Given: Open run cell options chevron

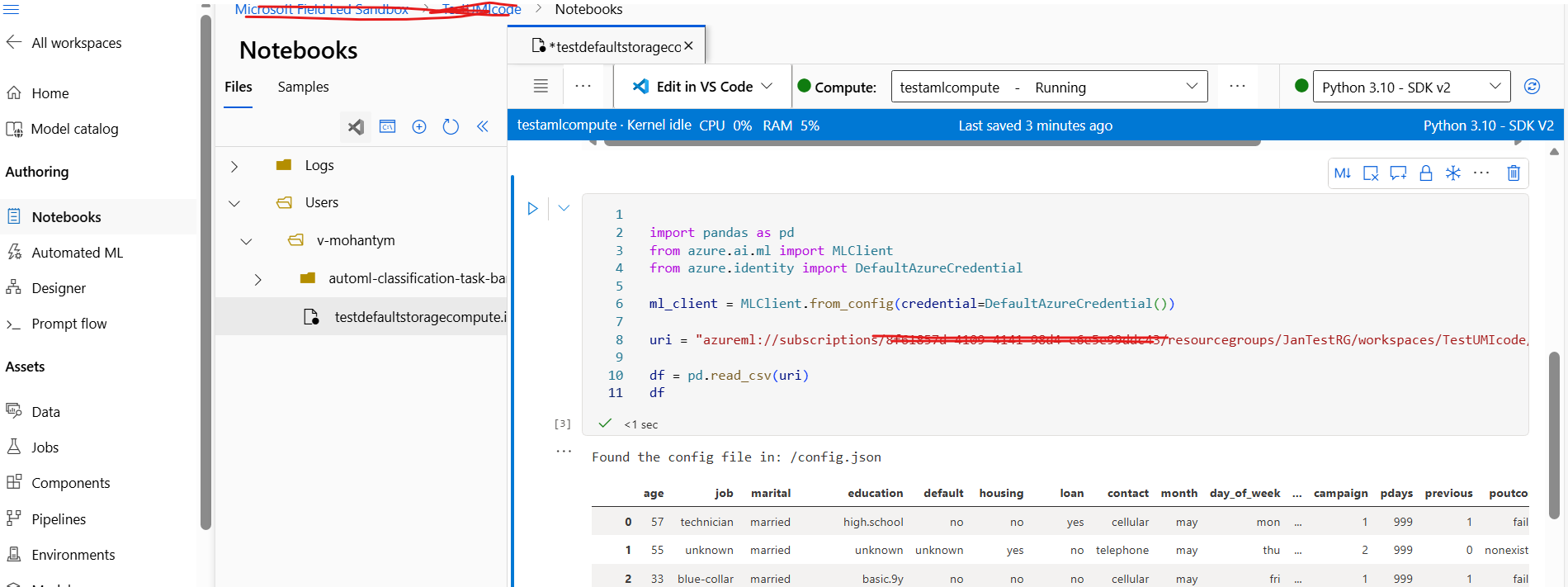Looking at the screenshot, I should click(564, 208).
